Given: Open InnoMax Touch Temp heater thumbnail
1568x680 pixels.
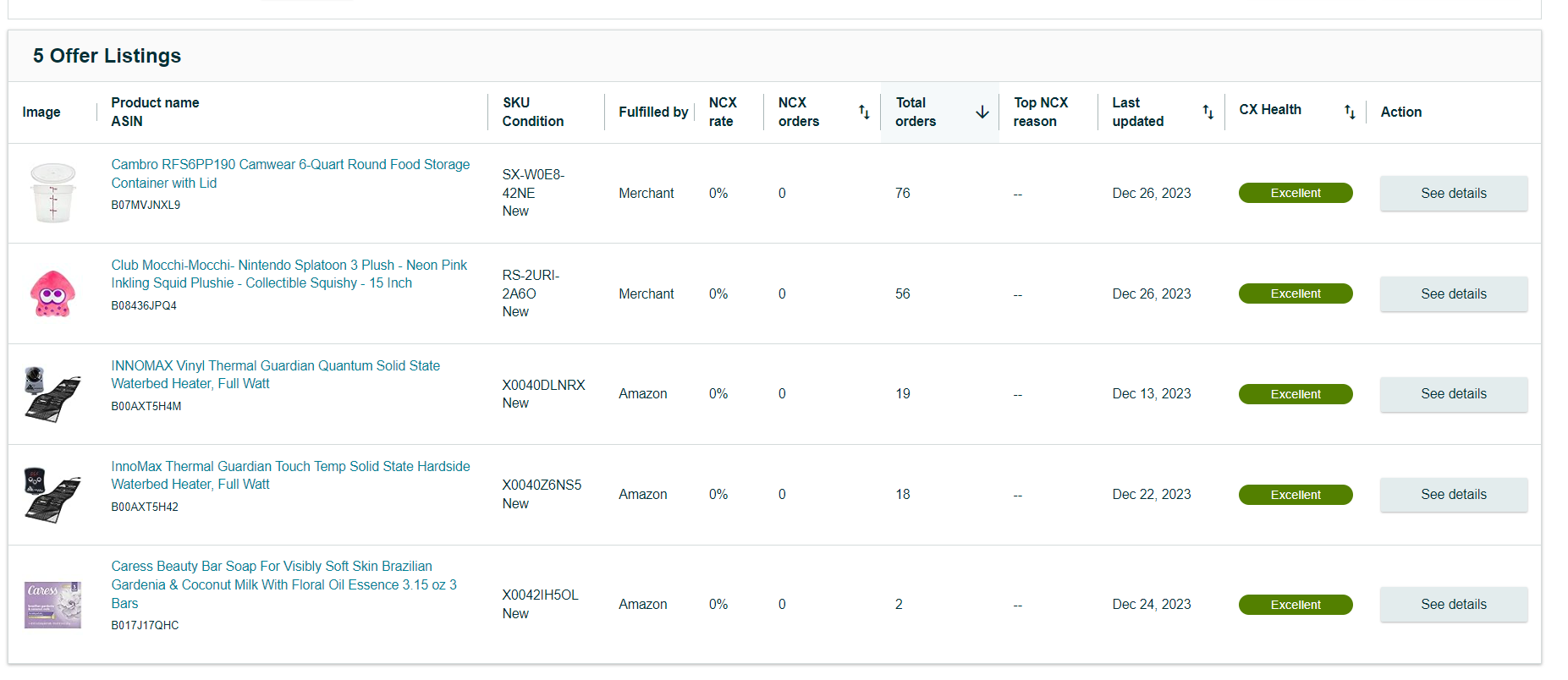Looking at the screenshot, I should pos(53,495).
